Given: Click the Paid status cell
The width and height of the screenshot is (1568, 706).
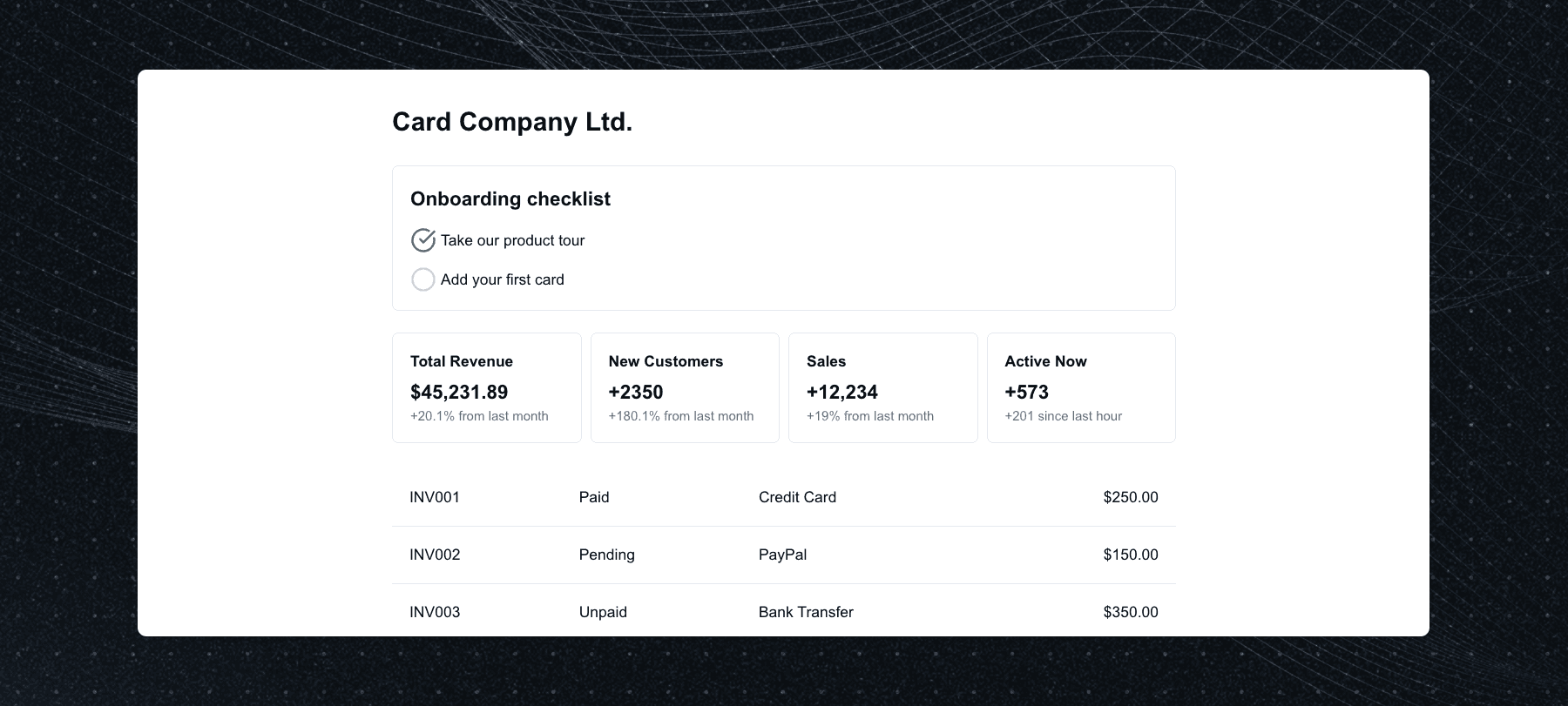Looking at the screenshot, I should click(594, 497).
